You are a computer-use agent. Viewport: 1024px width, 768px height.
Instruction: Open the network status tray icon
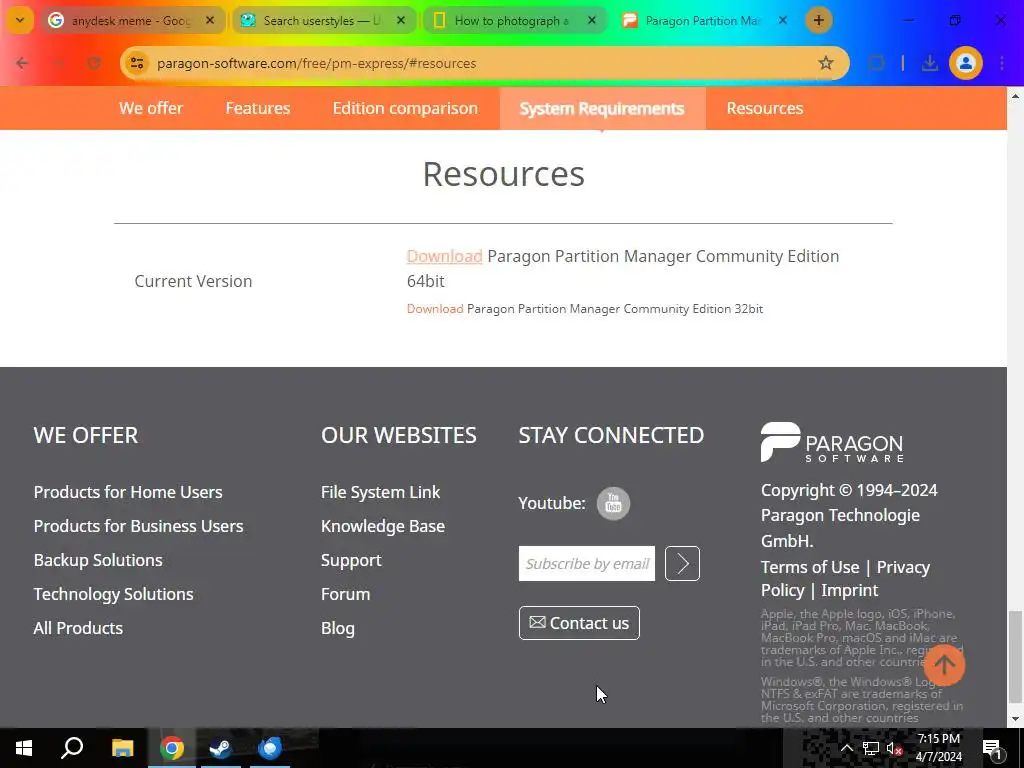[871, 748]
